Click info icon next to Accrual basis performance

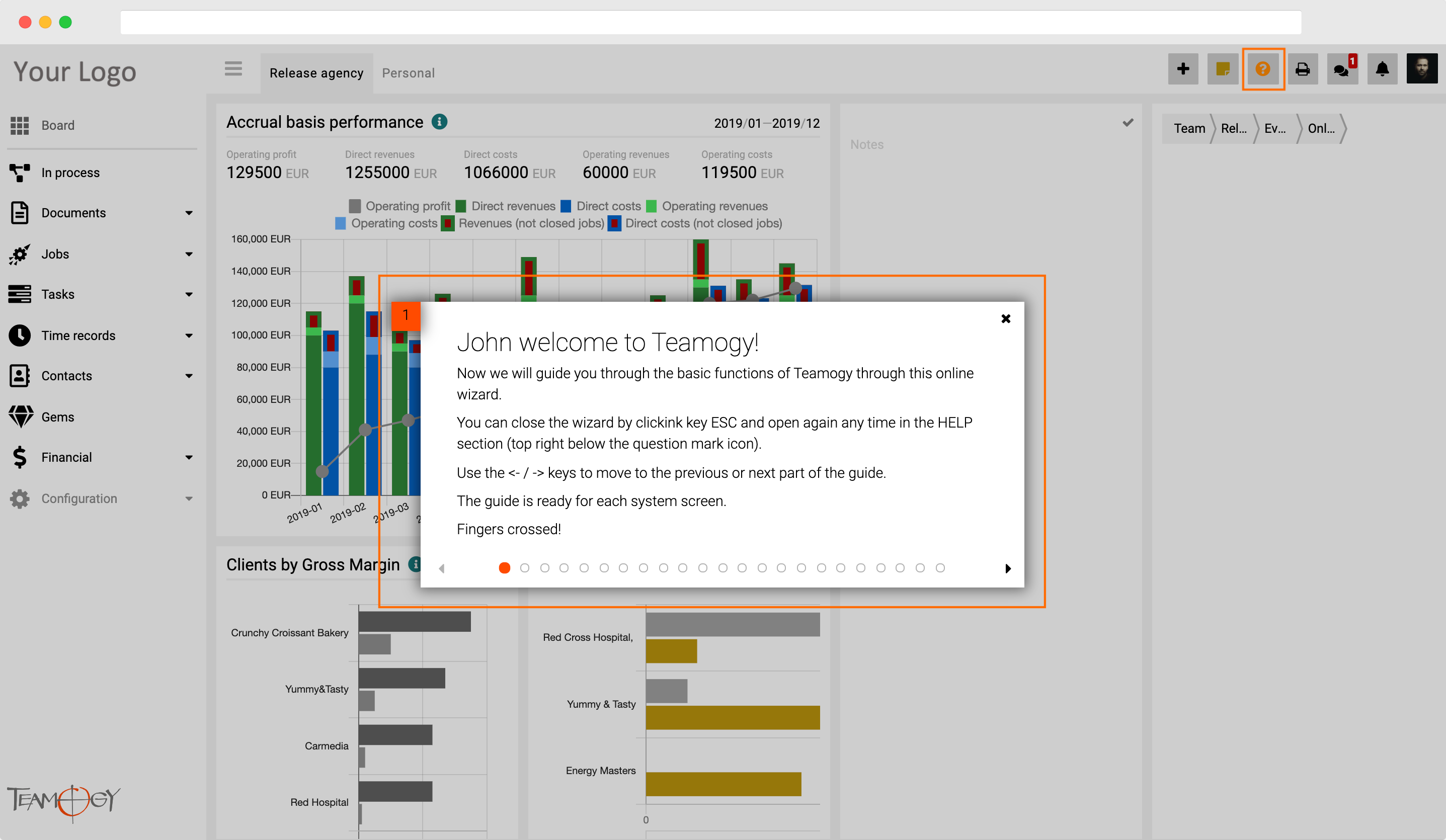click(440, 122)
